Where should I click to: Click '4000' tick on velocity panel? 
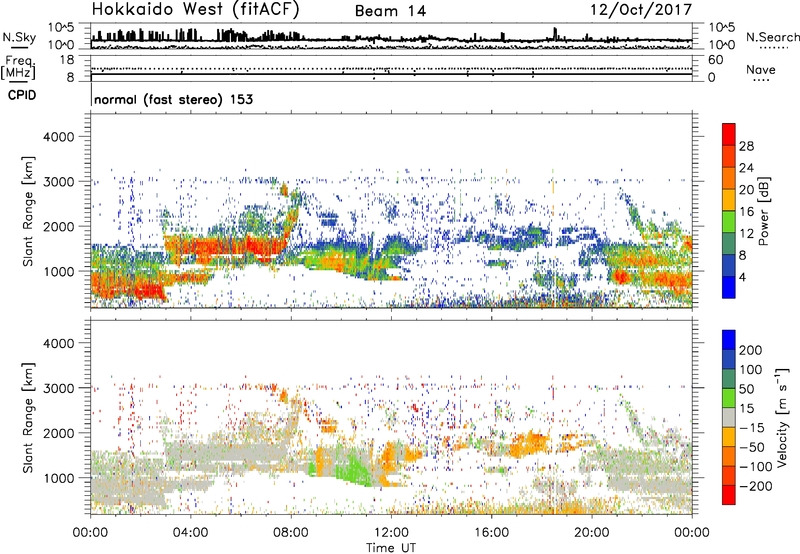[59, 343]
